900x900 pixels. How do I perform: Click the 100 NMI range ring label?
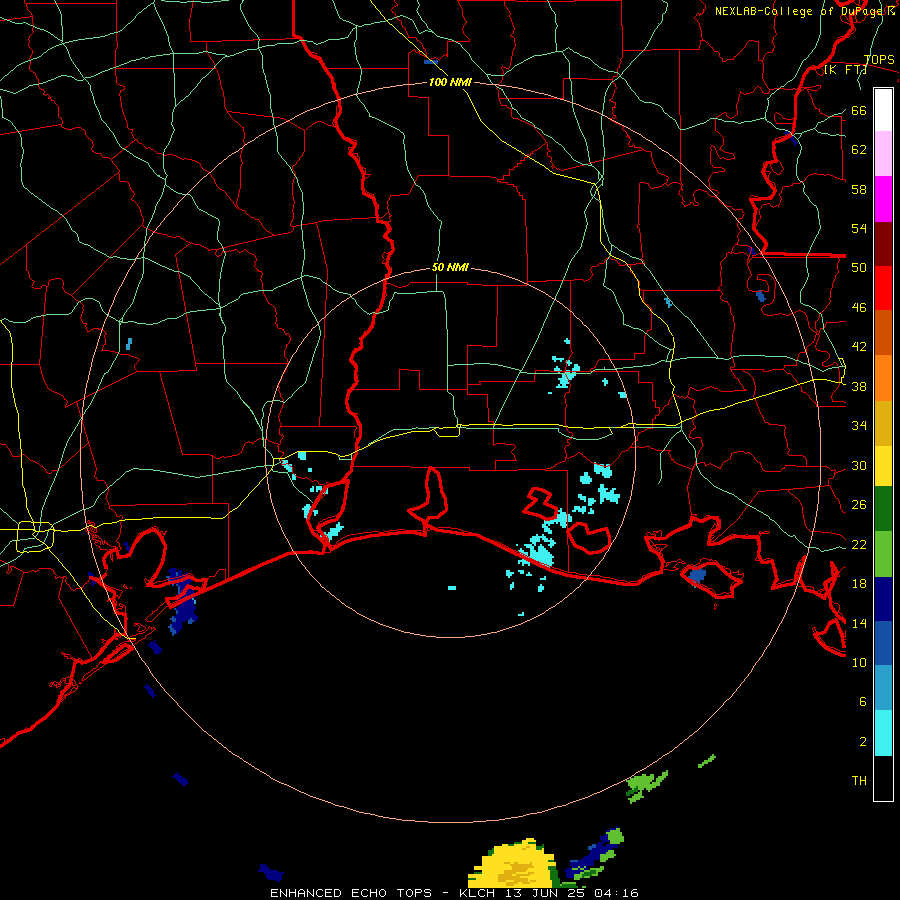tap(450, 82)
